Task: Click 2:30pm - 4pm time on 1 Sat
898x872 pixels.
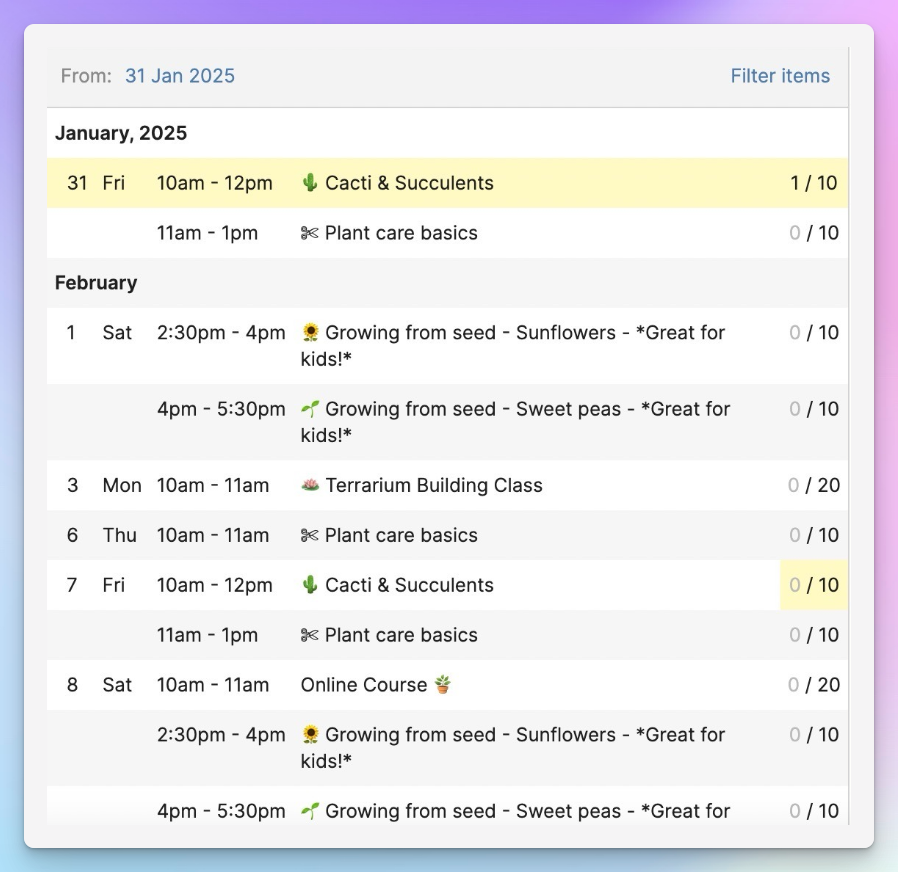Action: (x=221, y=332)
